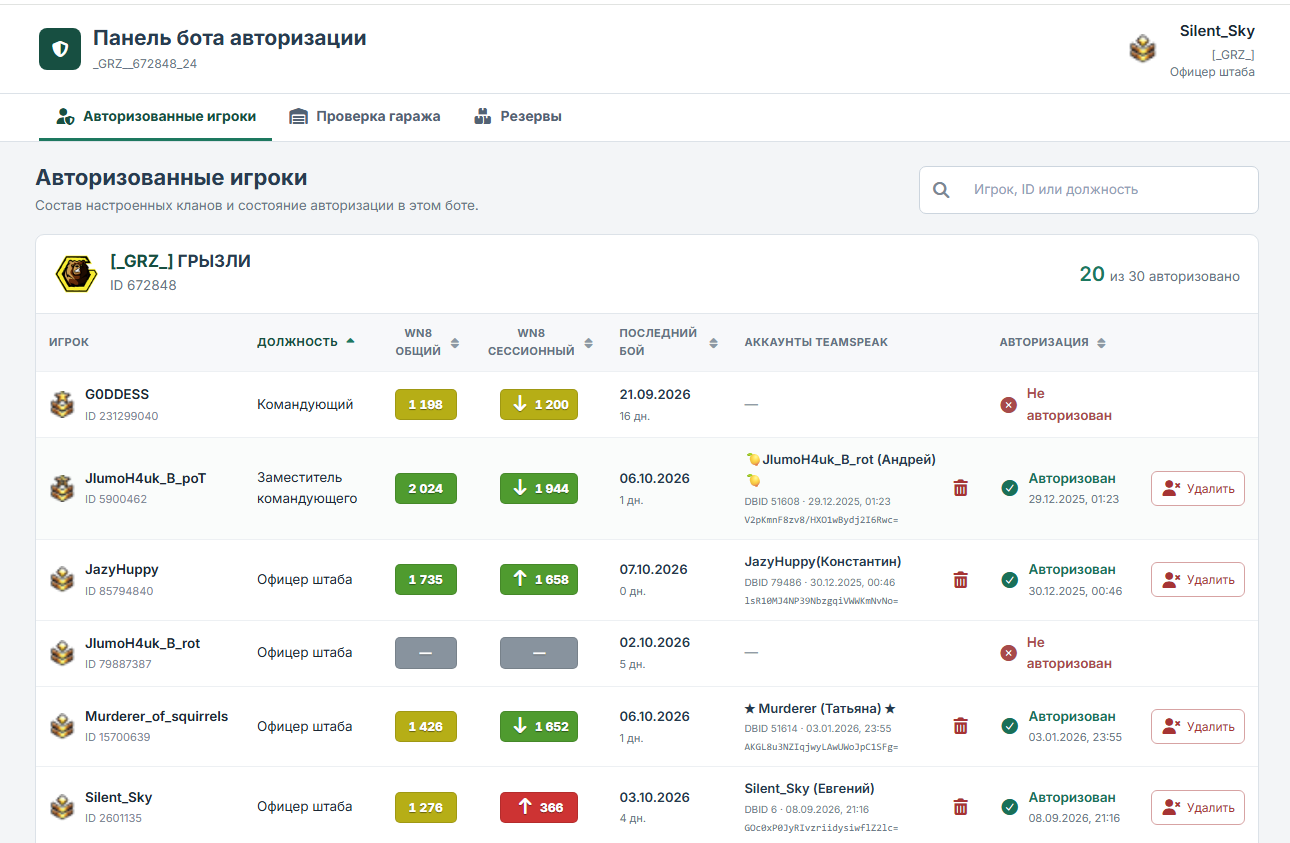The width and height of the screenshot is (1290, 843).
Task: Delete TeamSpeak account of JlumoH4uk_B_poT via trash icon
Action: (961, 488)
